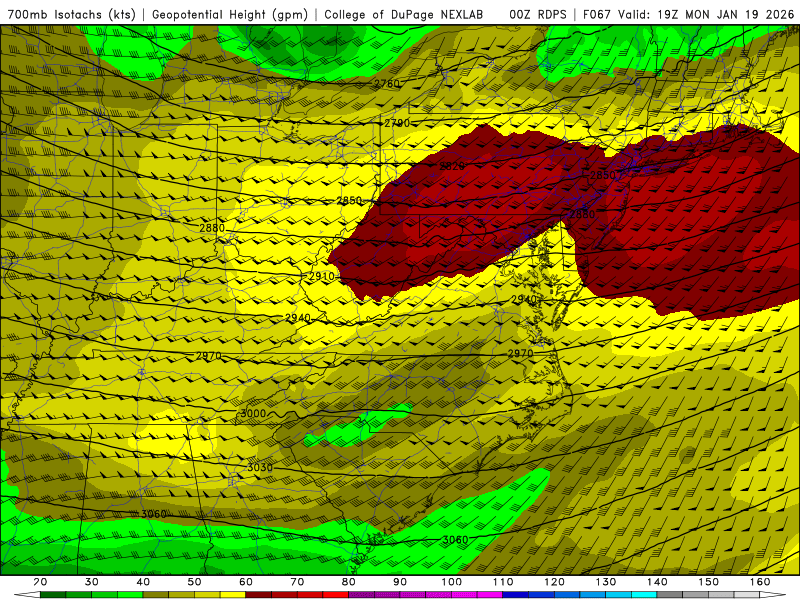Pick the dark maroon colorbar swatch
Screen dimensions: 800x600
click(259, 596)
